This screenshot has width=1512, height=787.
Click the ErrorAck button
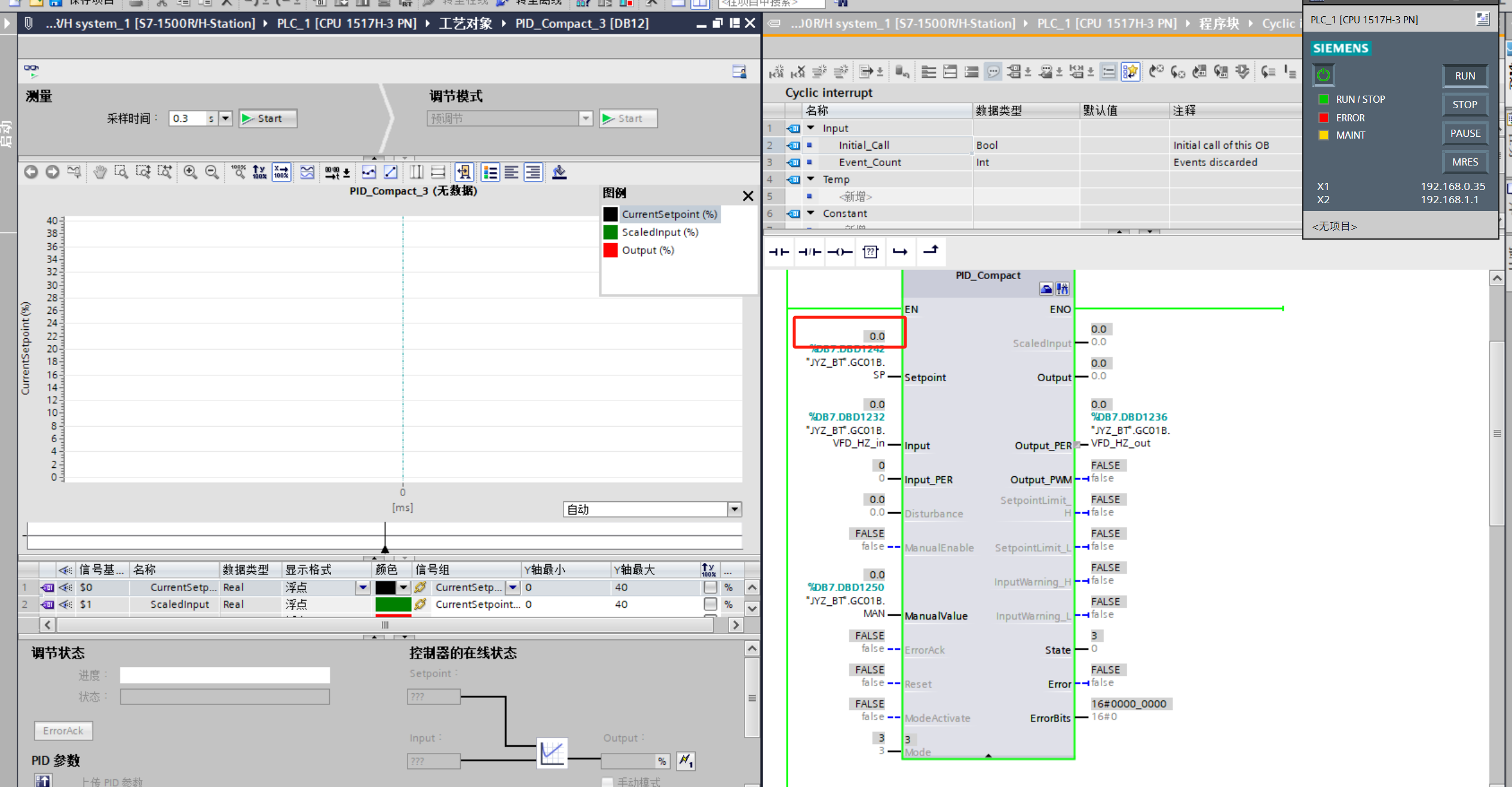63,730
